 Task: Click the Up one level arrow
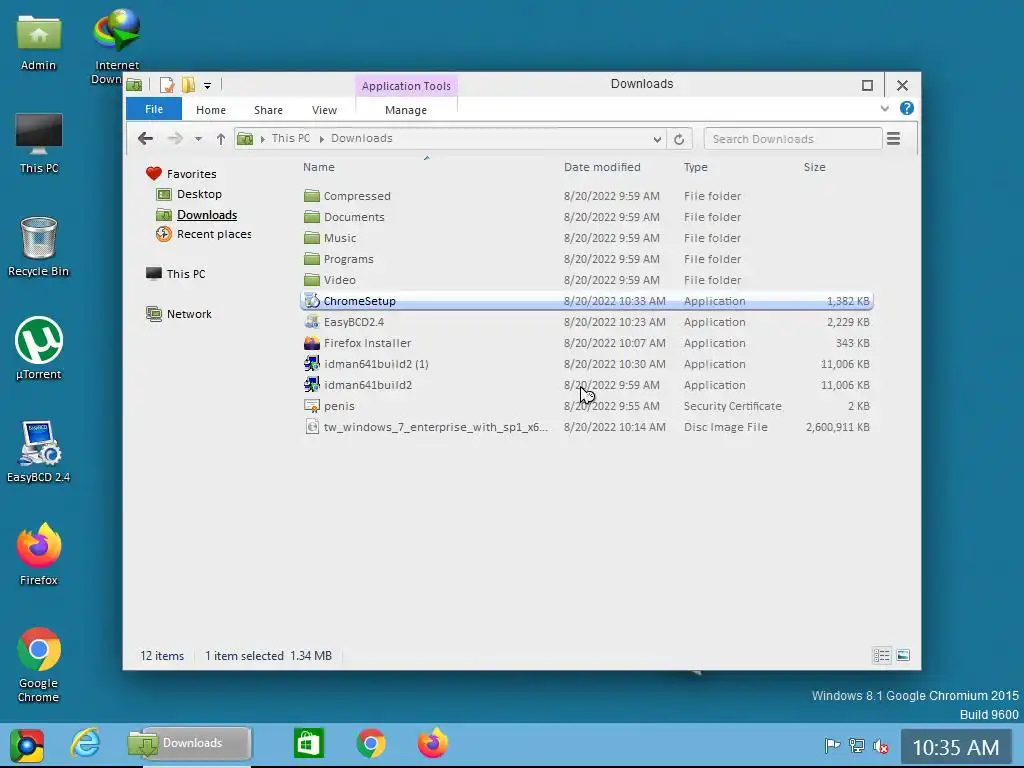[221, 138]
